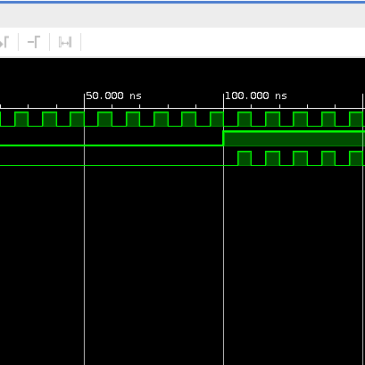Screen dimensions: 365x365
Task: Click the empty black area below the waveforms
Action: click(x=182, y=267)
